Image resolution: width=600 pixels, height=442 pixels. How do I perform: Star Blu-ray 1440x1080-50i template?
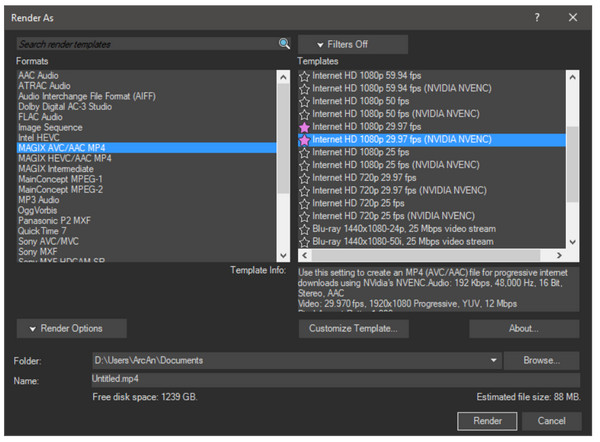304,242
